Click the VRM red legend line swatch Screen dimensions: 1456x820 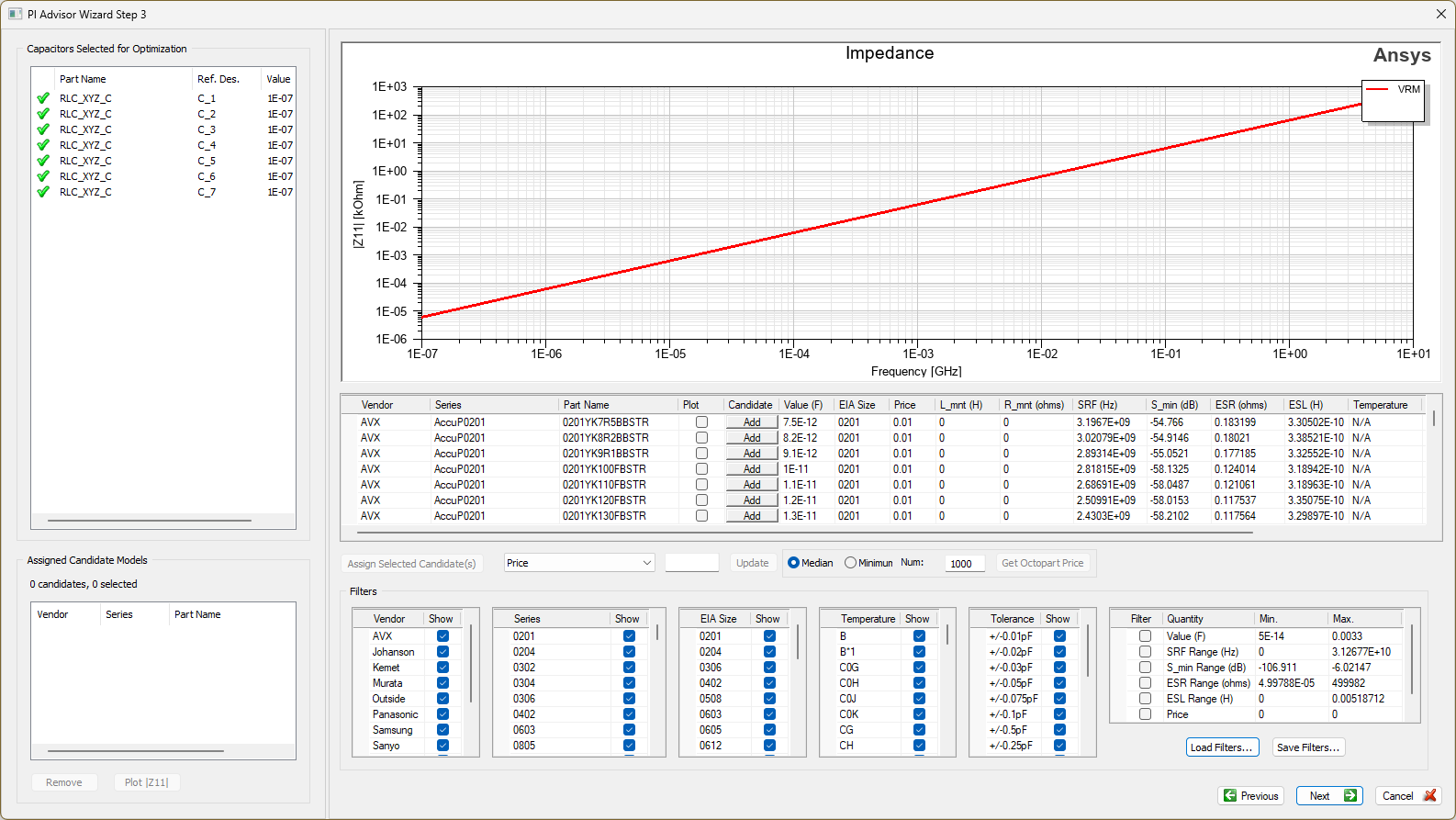1377,89
